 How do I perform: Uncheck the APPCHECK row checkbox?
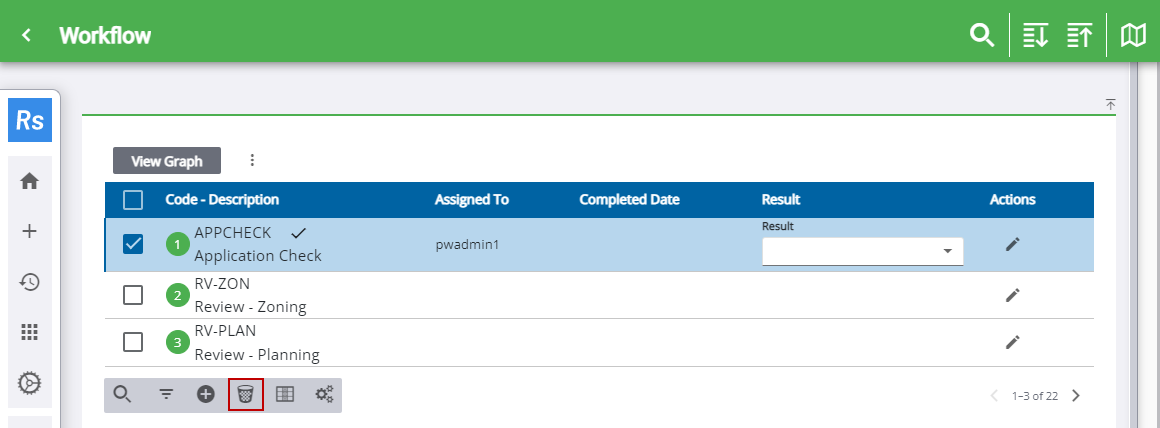point(133,244)
